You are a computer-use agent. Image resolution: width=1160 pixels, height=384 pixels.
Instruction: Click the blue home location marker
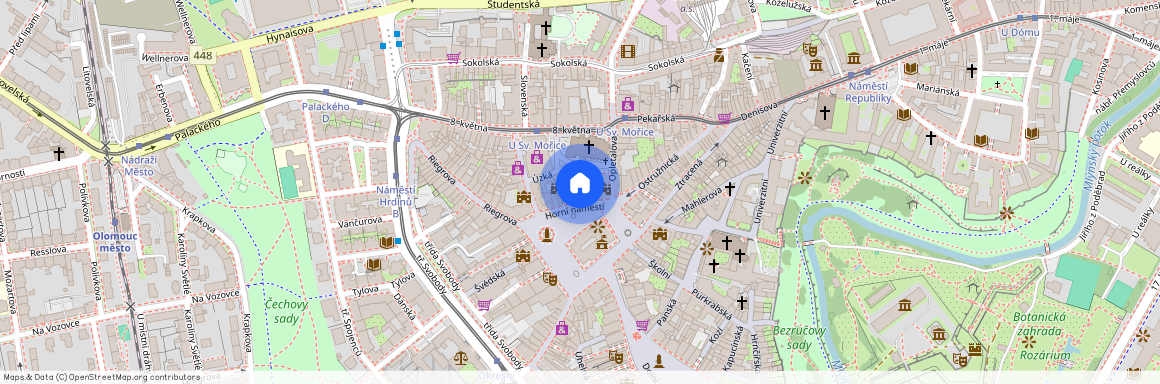pos(579,183)
